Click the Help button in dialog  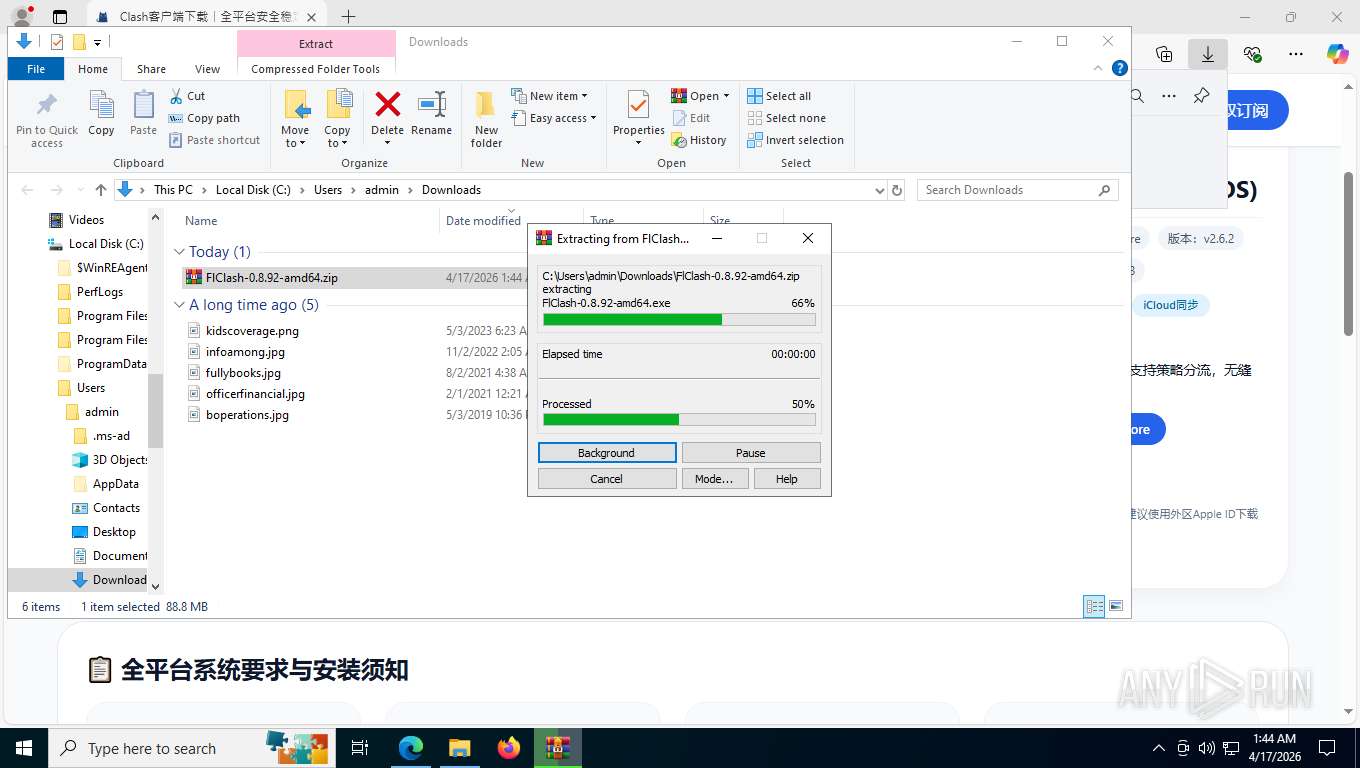787,479
